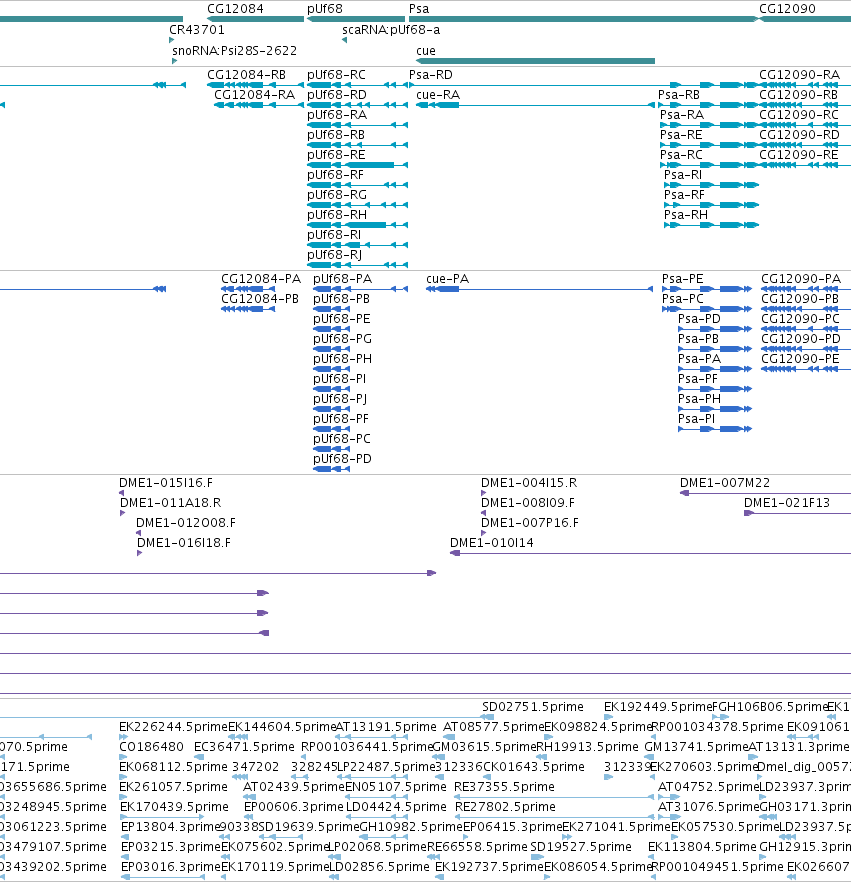Viewport: 851px width, 882px height.
Task: Select transcript pUf68-RI
Action: (334, 235)
